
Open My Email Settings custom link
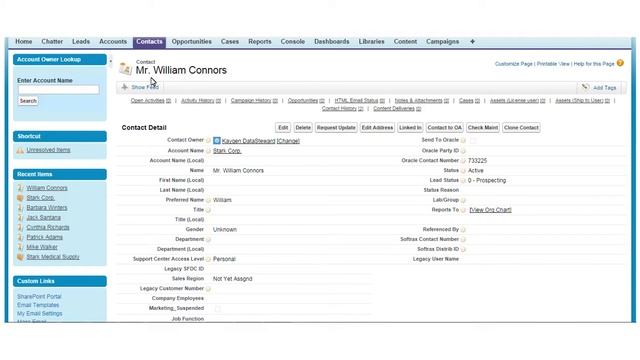tap(40, 314)
